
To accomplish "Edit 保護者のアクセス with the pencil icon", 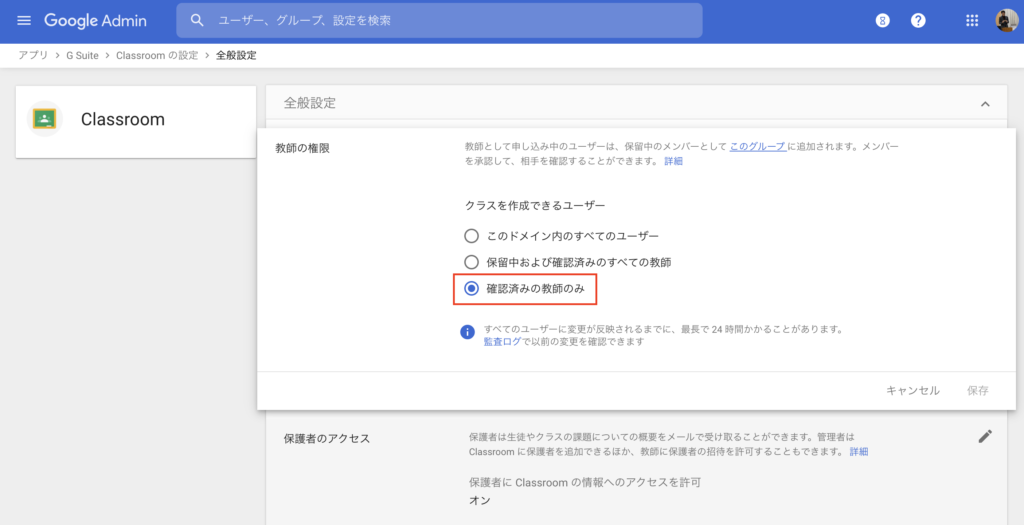I will (x=985, y=436).
